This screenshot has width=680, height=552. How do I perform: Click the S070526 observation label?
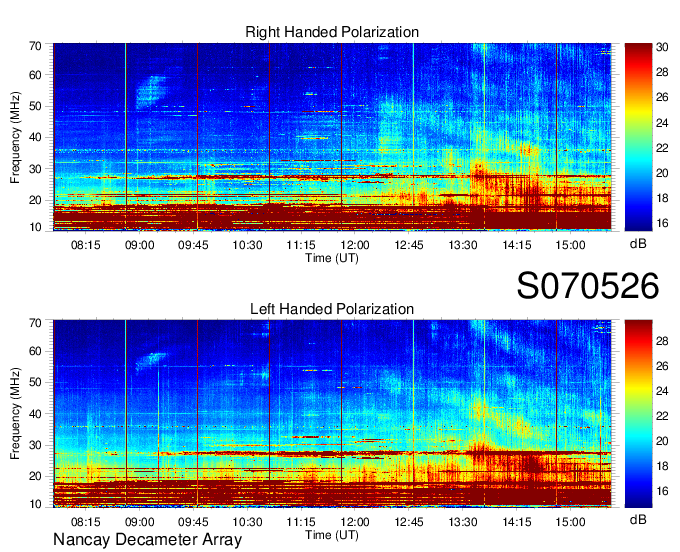point(588,286)
